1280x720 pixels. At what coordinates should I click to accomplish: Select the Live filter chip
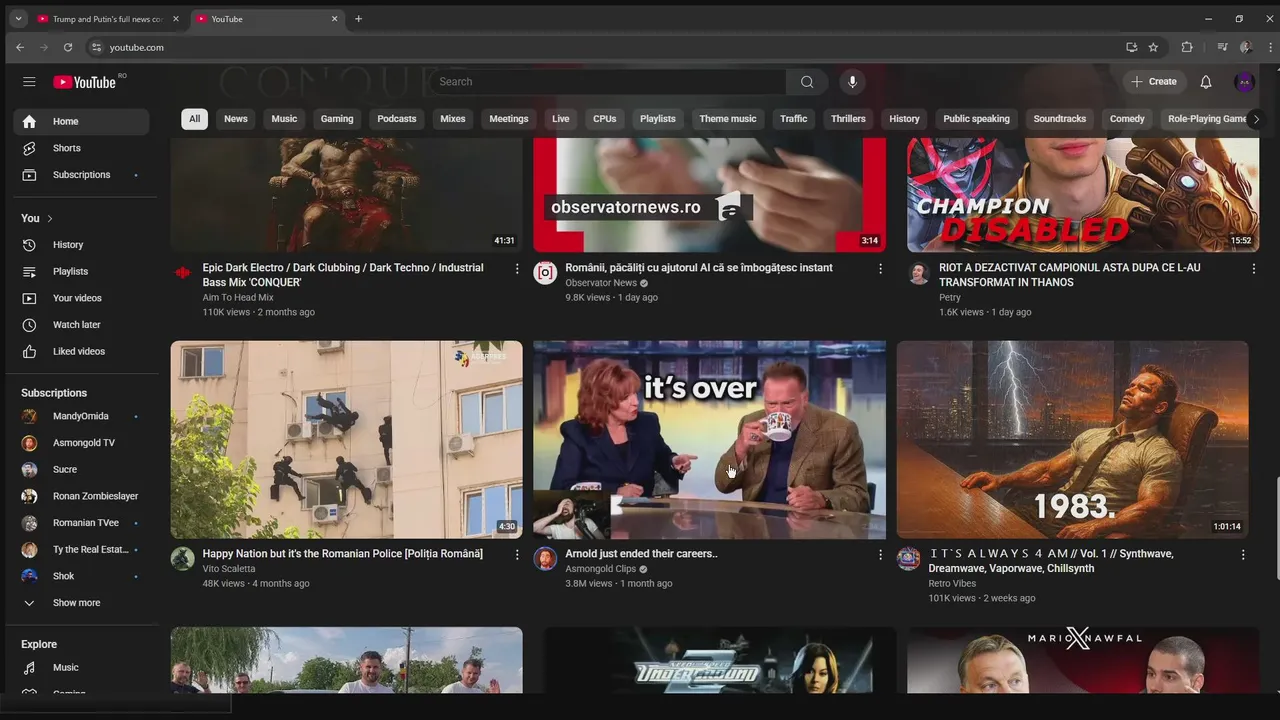click(561, 119)
